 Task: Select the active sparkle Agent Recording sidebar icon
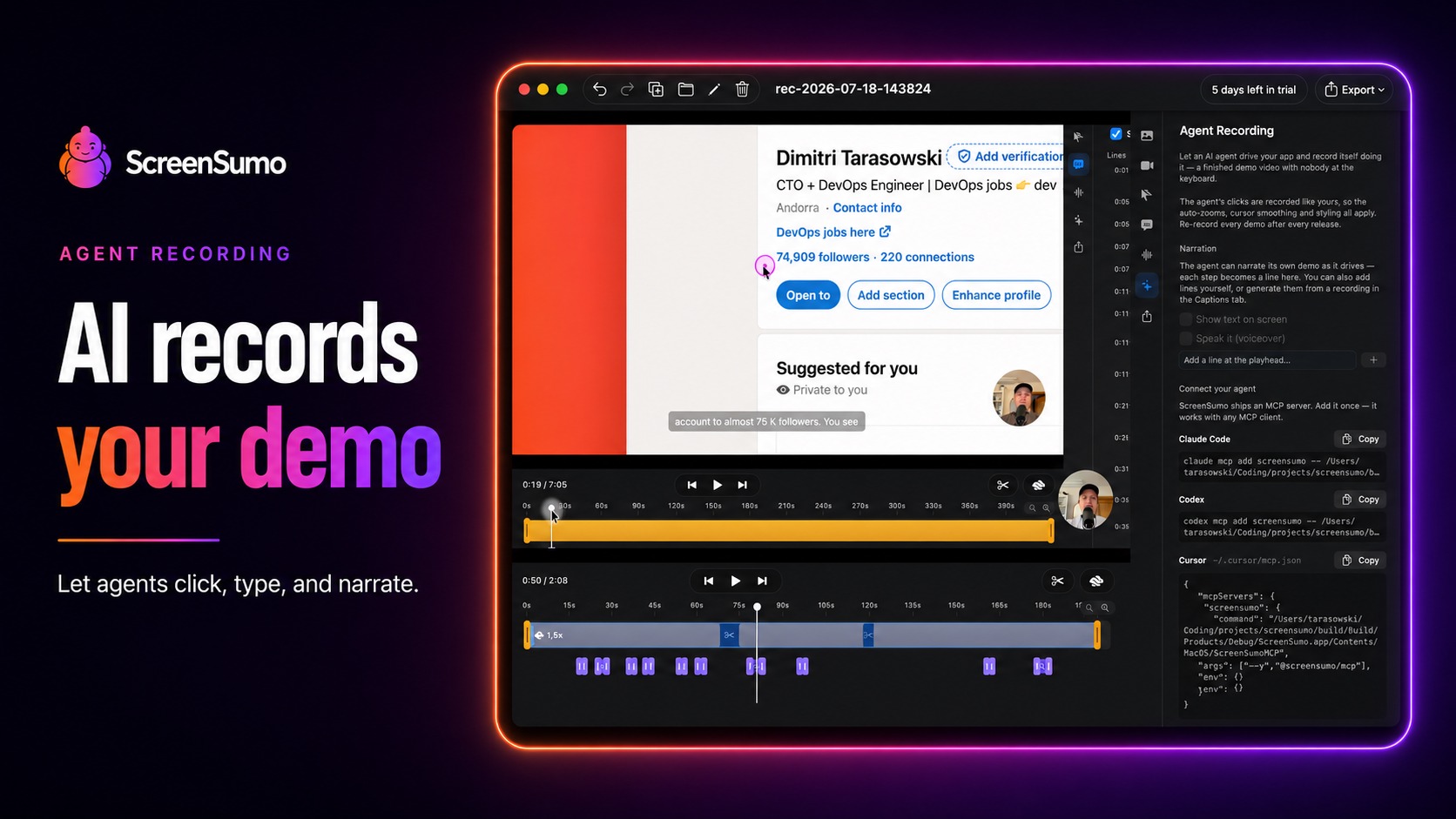pyautogui.click(x=1147, y=285)
